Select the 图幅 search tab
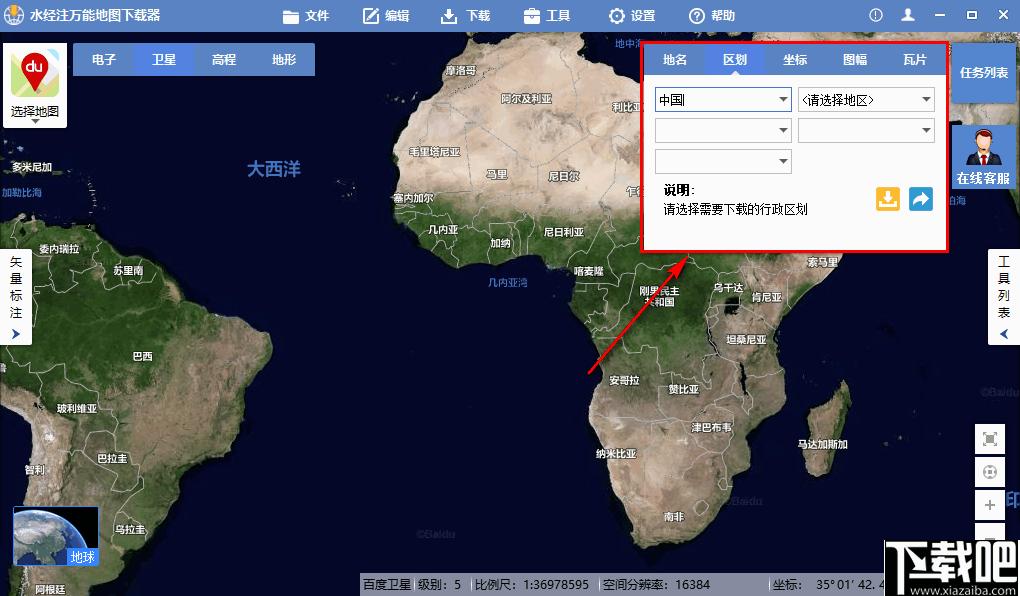 click(855, 60)
